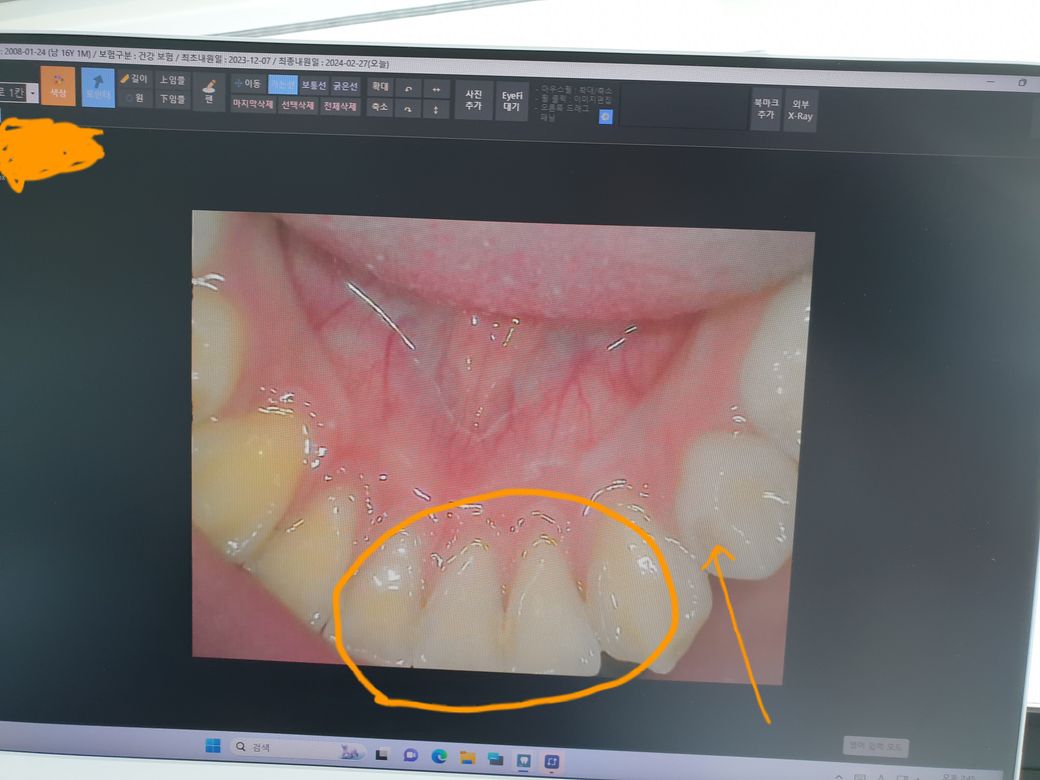Click the rotate counterclockwise arrow icon

pyautogui.click(x=407, y=88)
